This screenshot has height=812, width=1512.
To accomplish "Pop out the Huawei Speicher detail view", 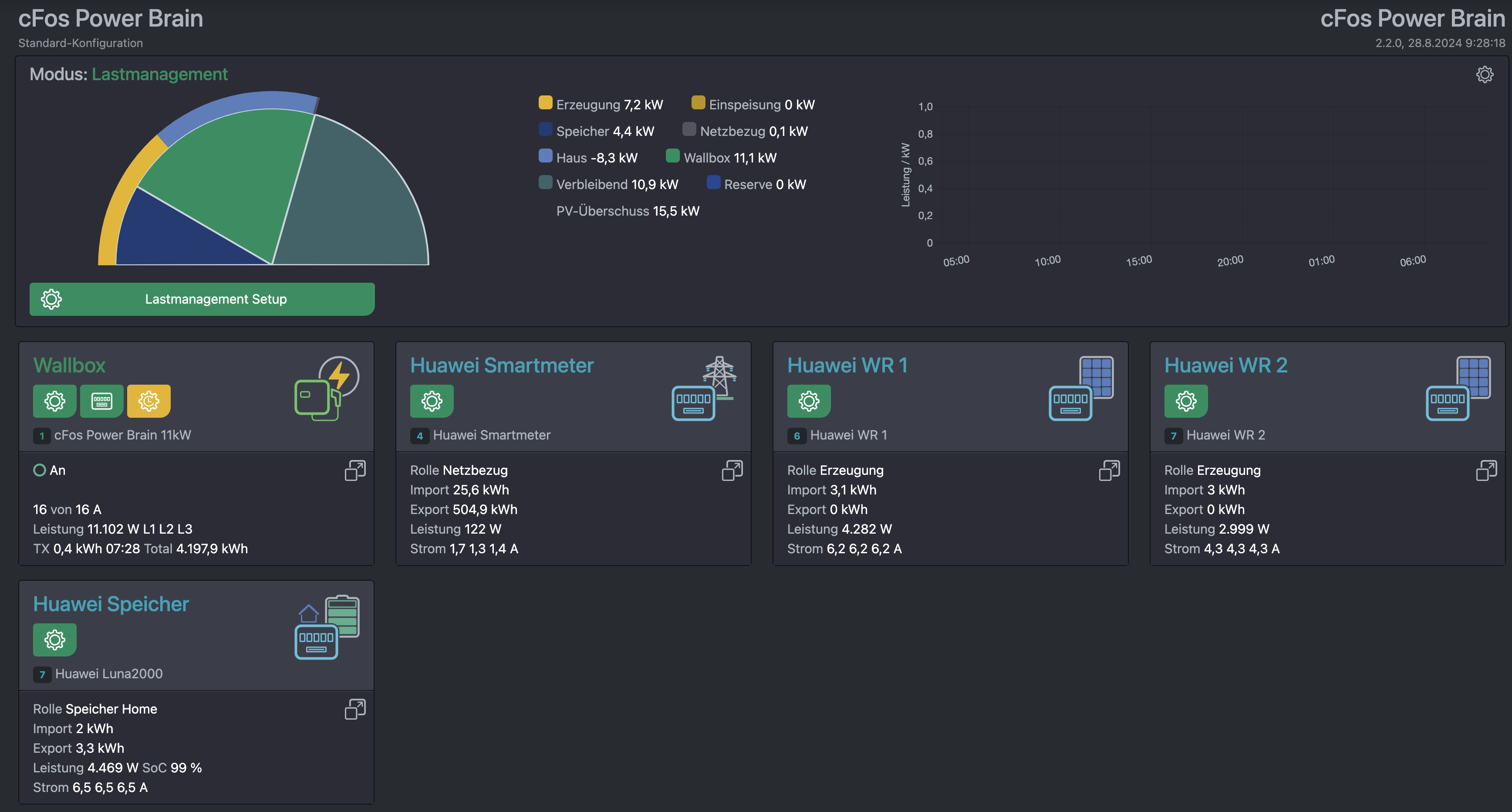I will [355, 709].
